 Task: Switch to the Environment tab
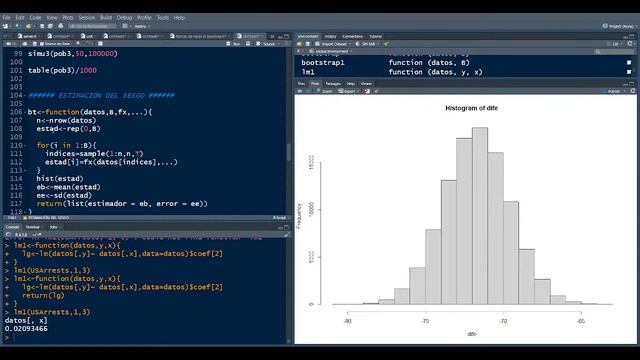[x=308, y=36]
